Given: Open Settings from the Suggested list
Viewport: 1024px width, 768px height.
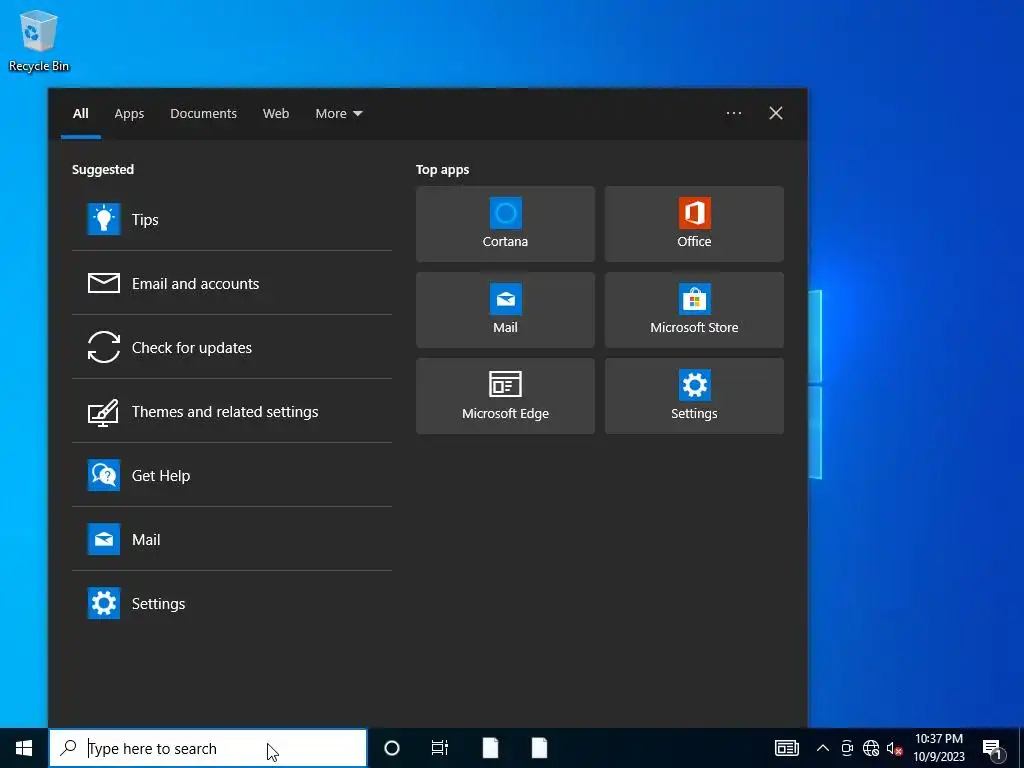Looking at the screenshot, I should [231, 603].
